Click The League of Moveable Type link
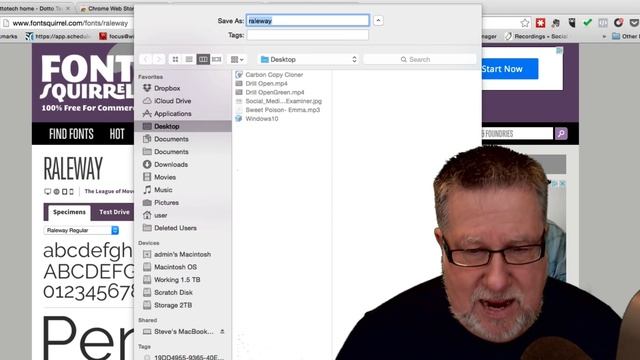 (109, 191)
